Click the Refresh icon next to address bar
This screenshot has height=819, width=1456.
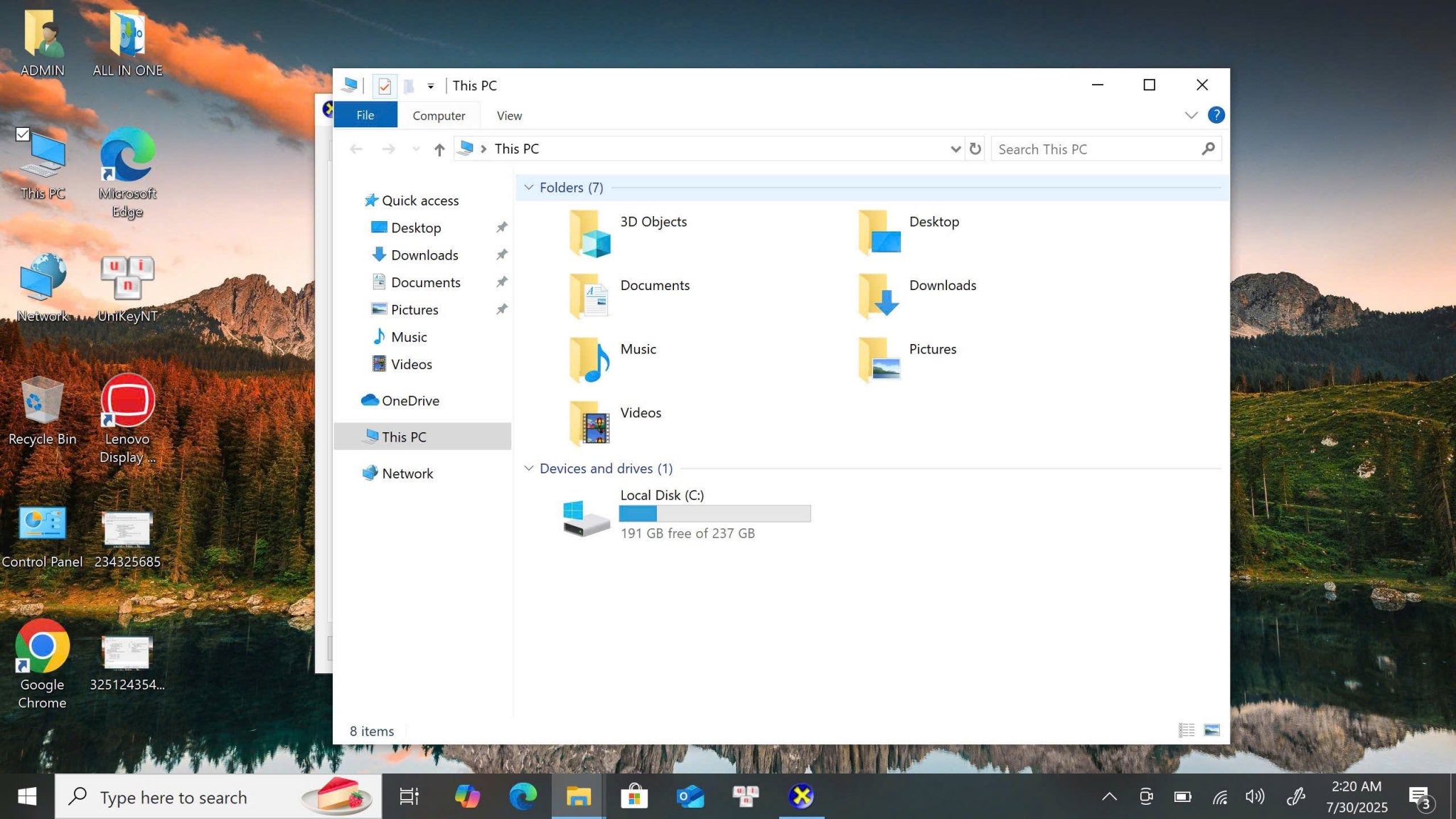click(x=975, y=149)
